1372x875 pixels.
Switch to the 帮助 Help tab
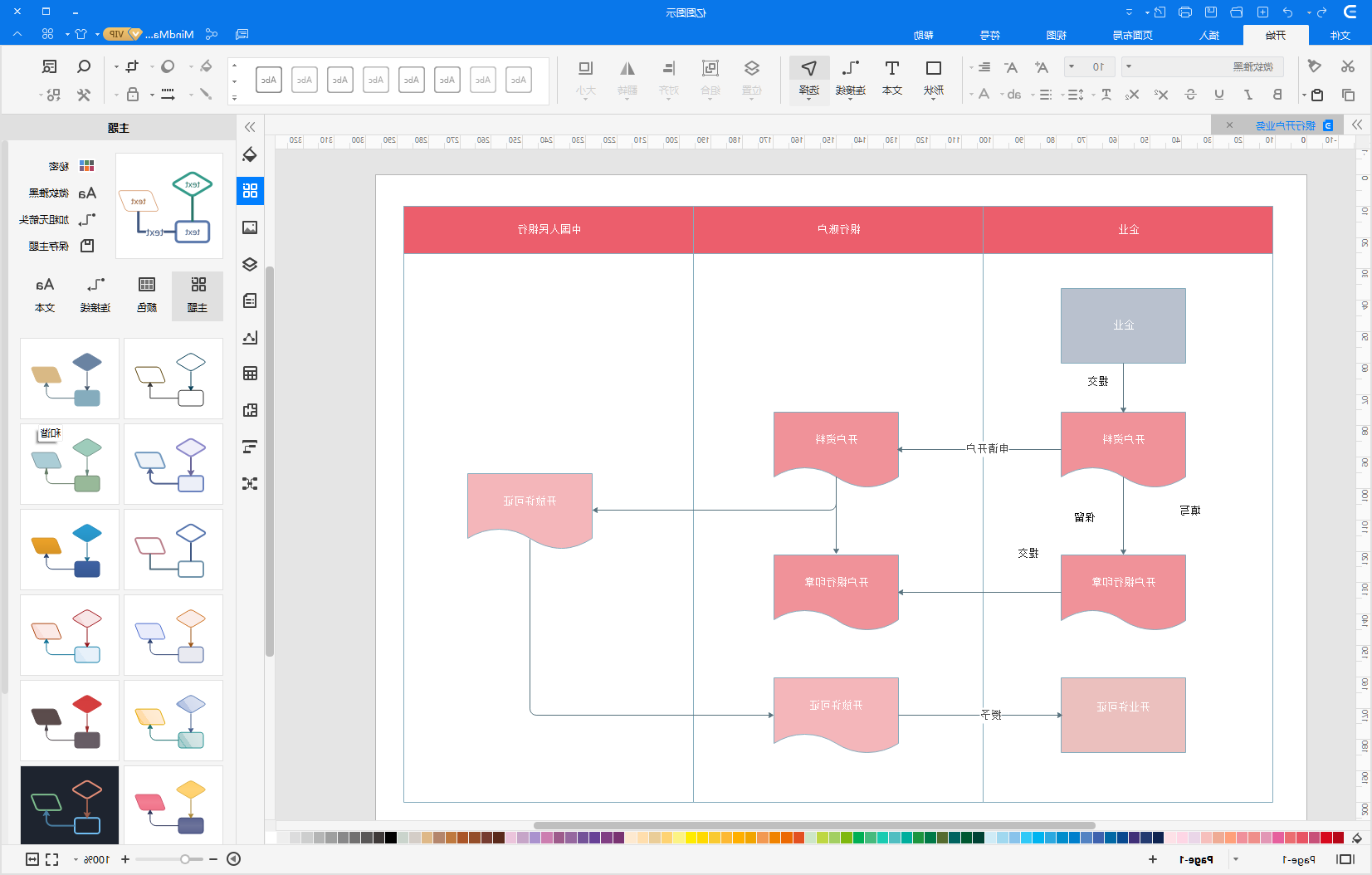(x=924, y=35)
